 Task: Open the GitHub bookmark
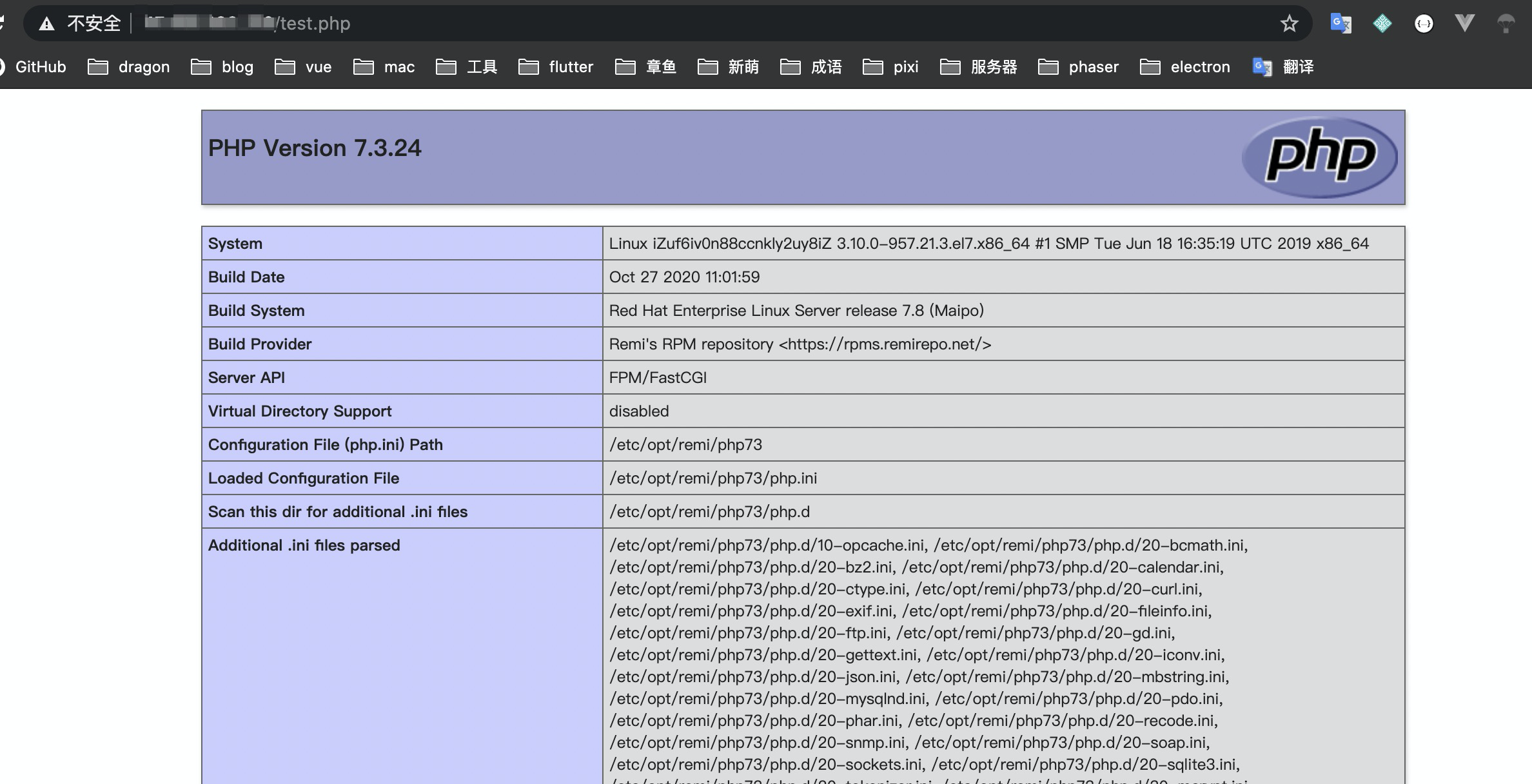click(33, 67)
